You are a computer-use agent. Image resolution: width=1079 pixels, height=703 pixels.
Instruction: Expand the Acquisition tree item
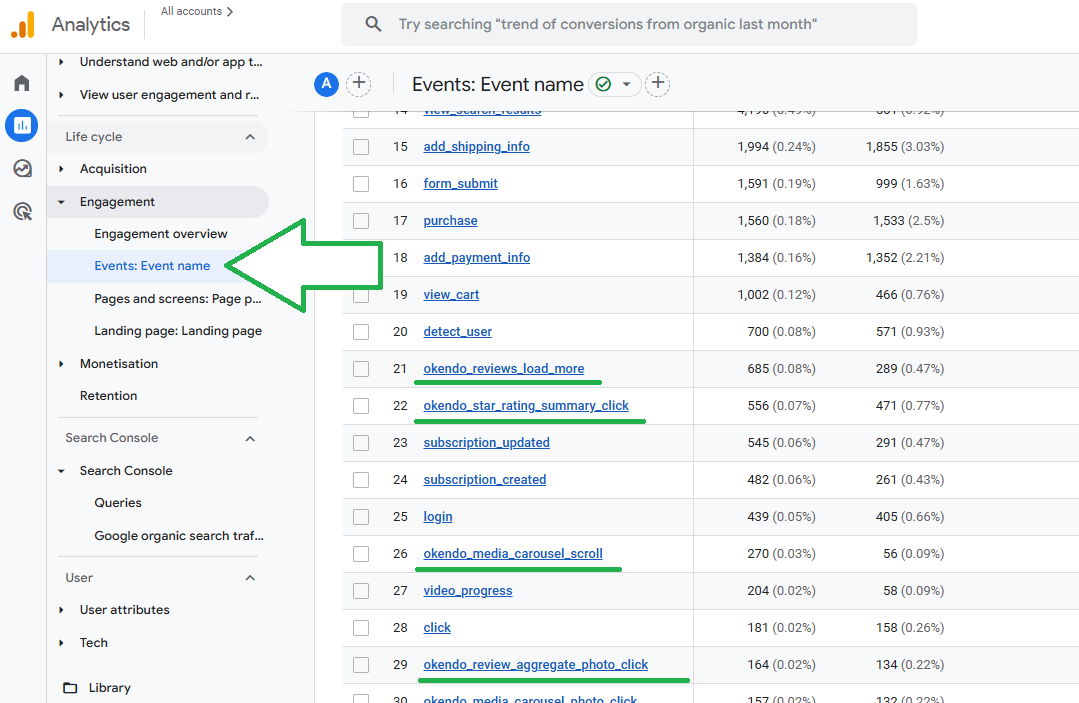point(61,169)
